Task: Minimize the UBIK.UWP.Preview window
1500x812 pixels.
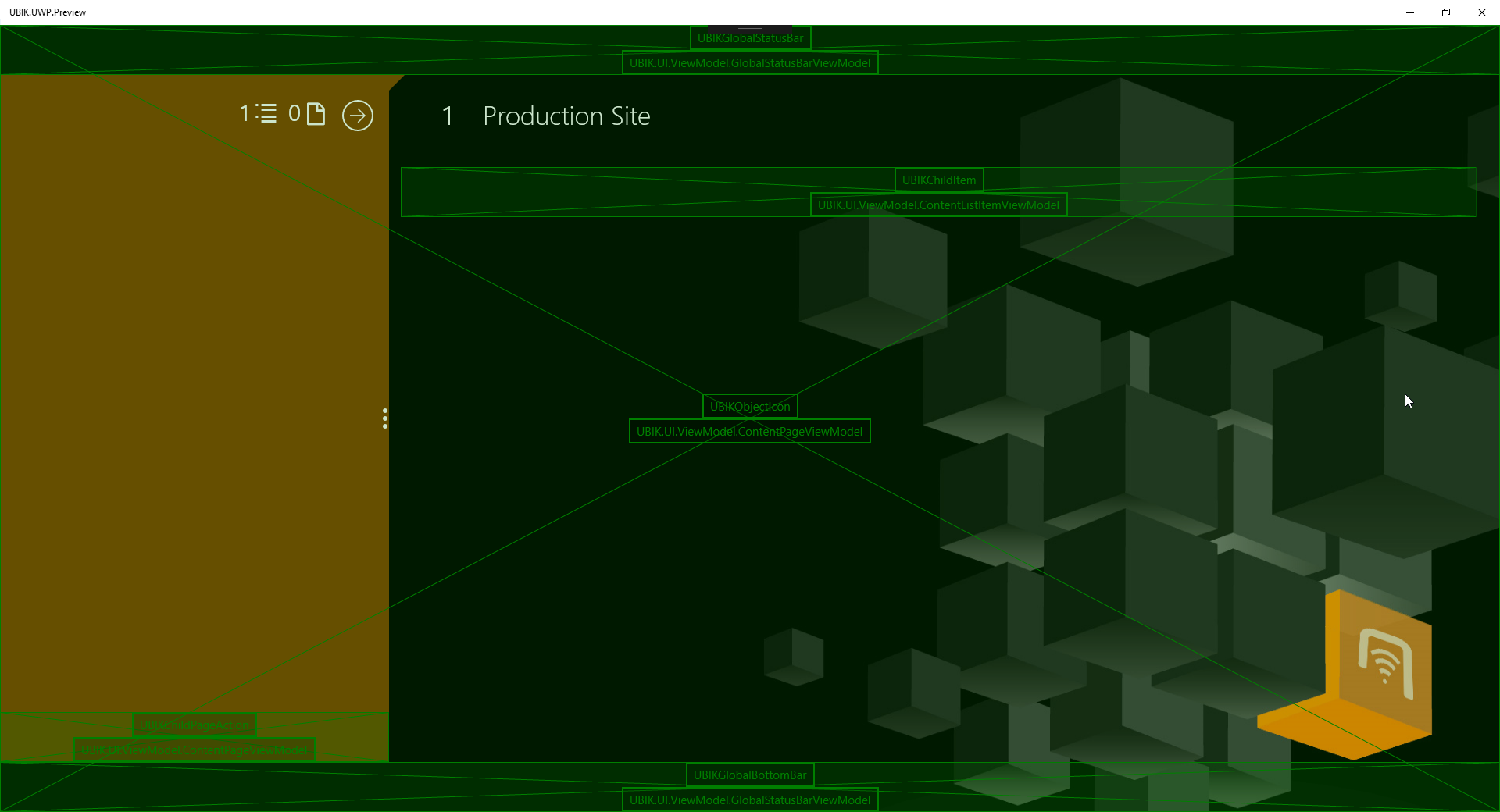Action: (x=1410, y=12)
